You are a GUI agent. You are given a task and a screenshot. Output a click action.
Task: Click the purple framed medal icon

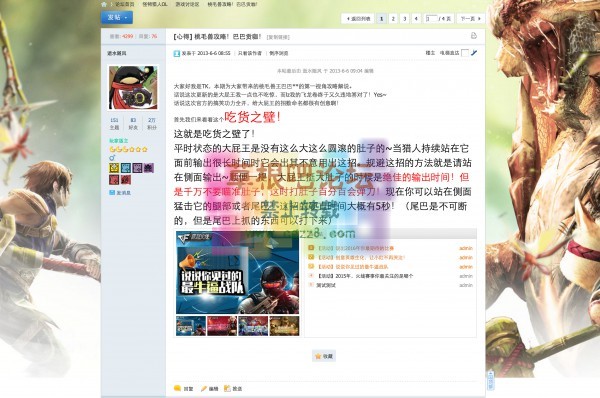137,168
